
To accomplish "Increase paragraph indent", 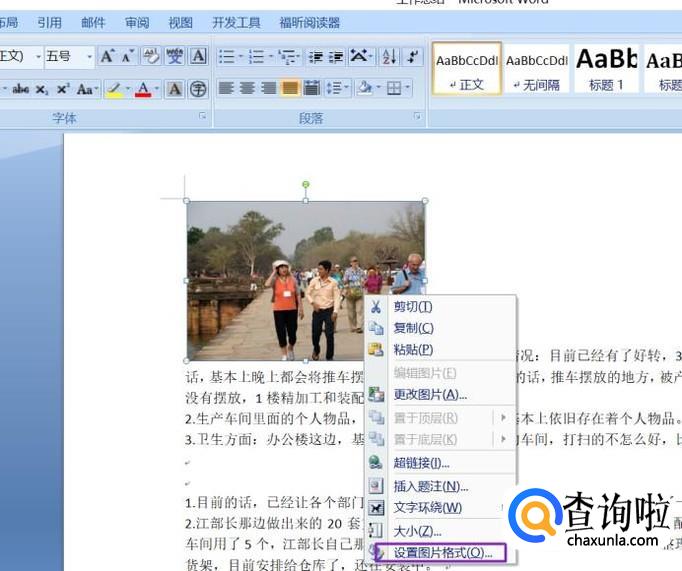I will pos(336,57).
